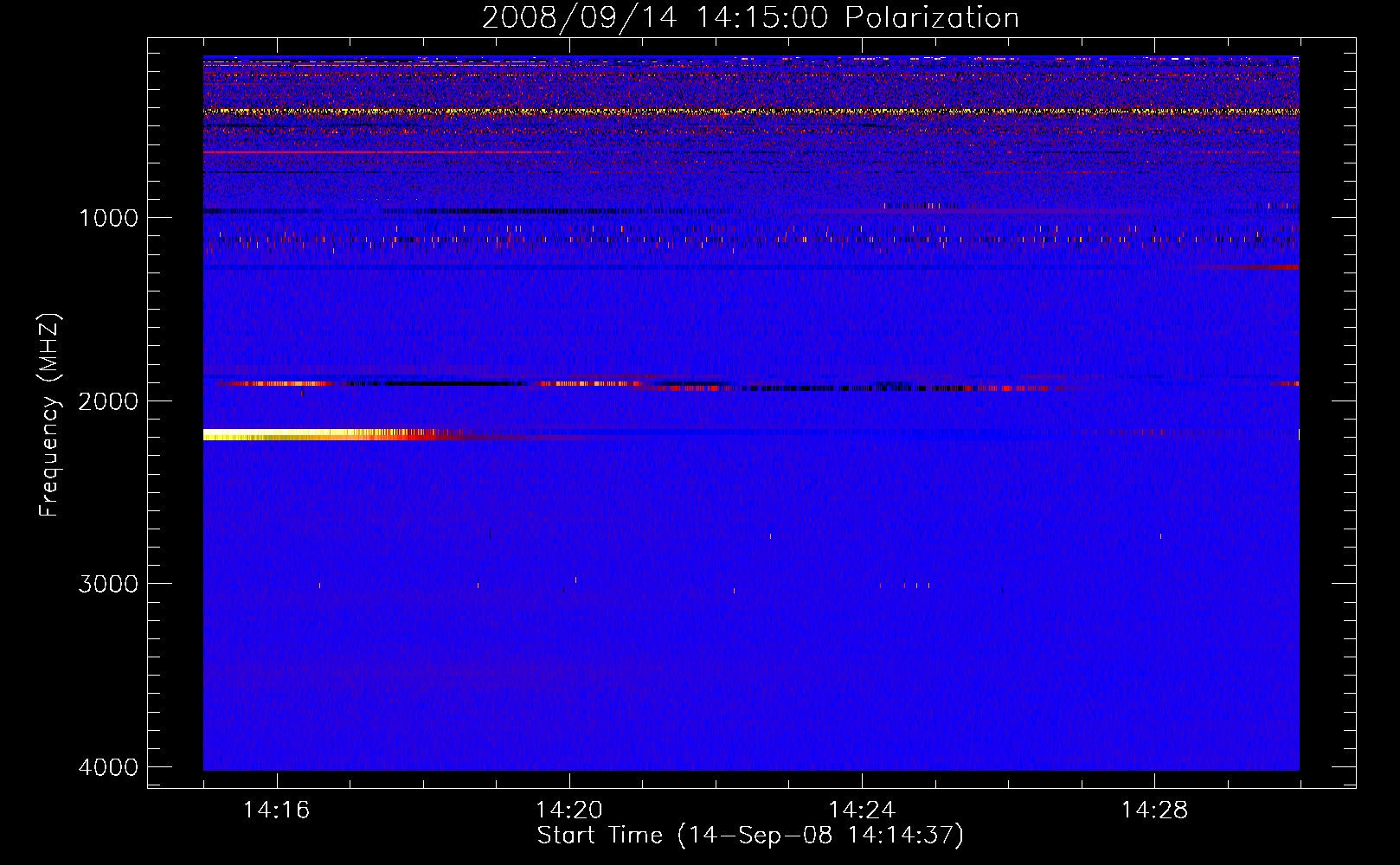The width and height of the screenshot is (1400, 865).
Task: Click the 'Start Time (14-Sep-08 14:14:37)' x-axis label
Action: (x=750, y=836)
